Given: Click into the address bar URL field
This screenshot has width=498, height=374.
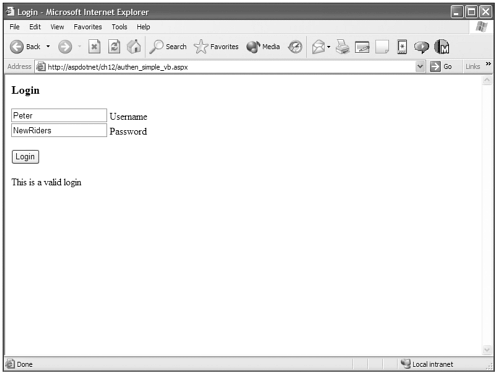Looking at the screenshot, I should [230, 67].
